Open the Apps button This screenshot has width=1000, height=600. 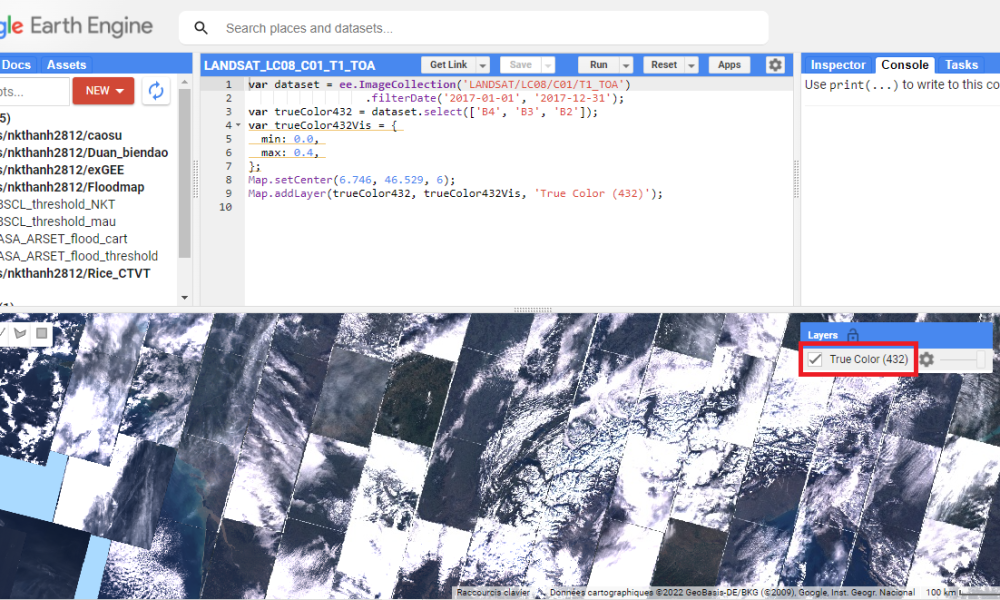[729, 65]
